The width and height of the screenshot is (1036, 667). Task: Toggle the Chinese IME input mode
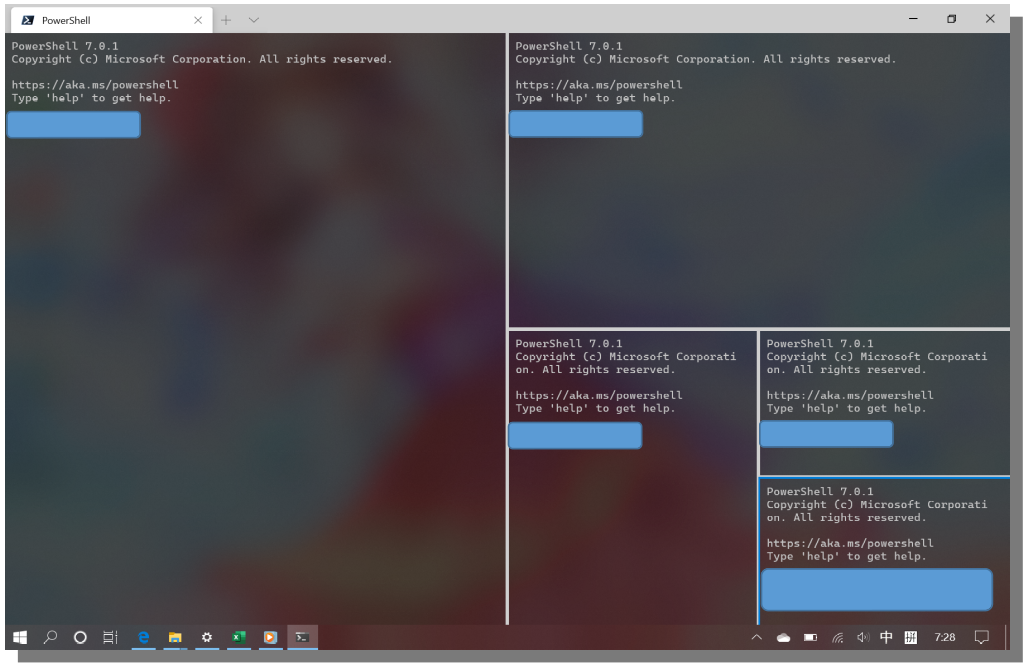coord(886,637)
